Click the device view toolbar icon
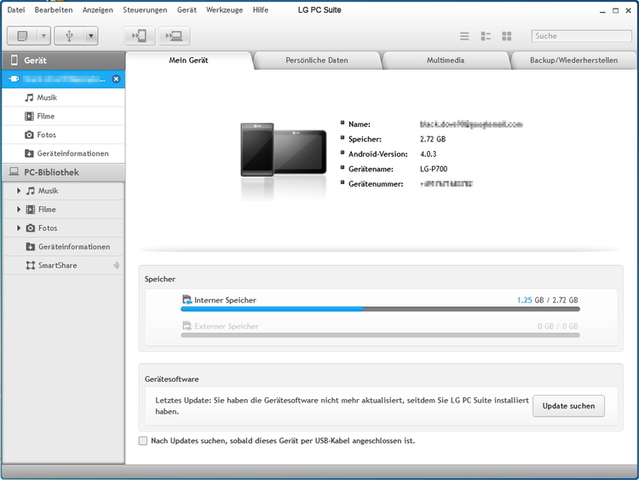639x480 pixels. pos(22,36)
